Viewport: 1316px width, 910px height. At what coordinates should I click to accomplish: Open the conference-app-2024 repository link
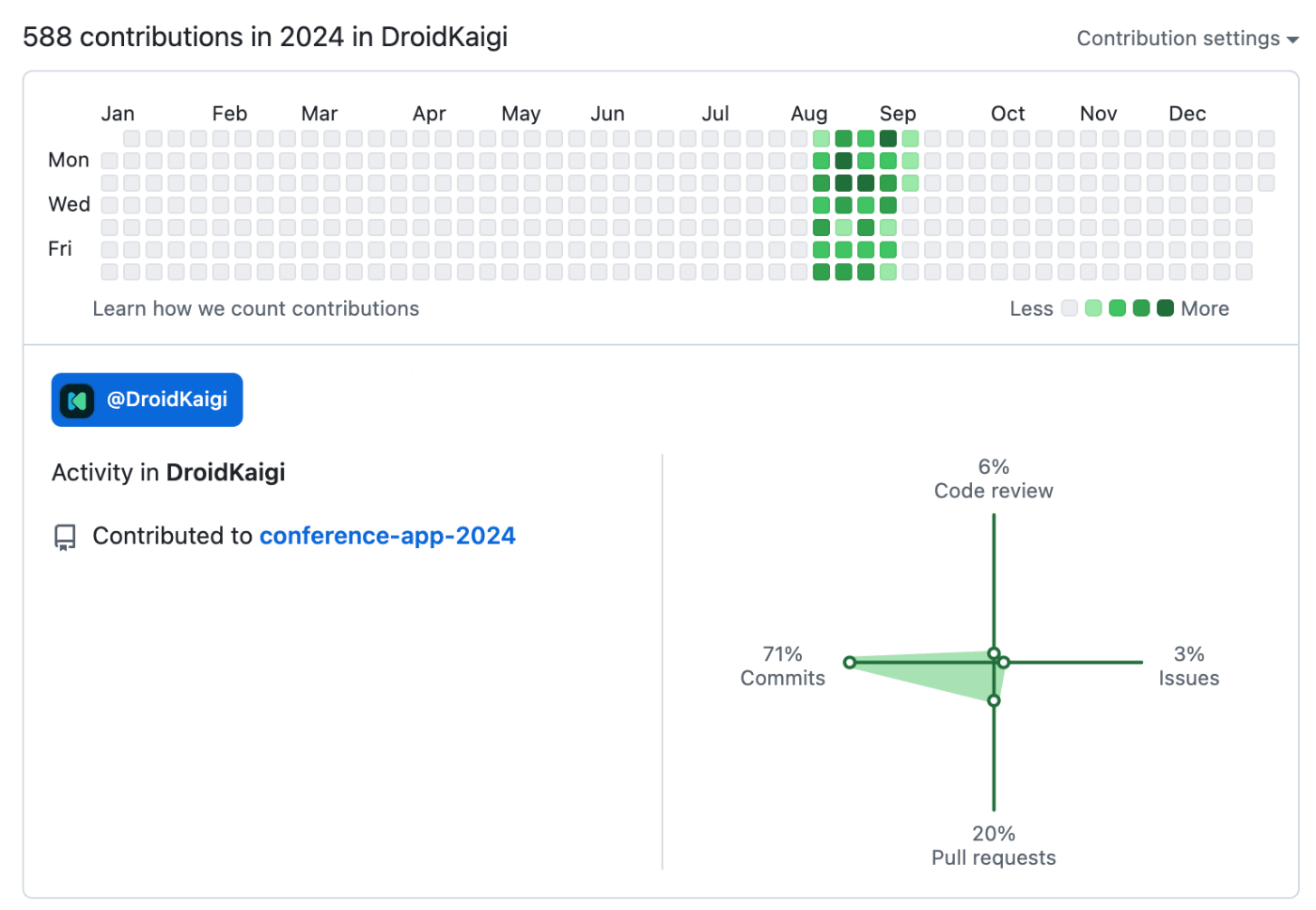point(387,536)
